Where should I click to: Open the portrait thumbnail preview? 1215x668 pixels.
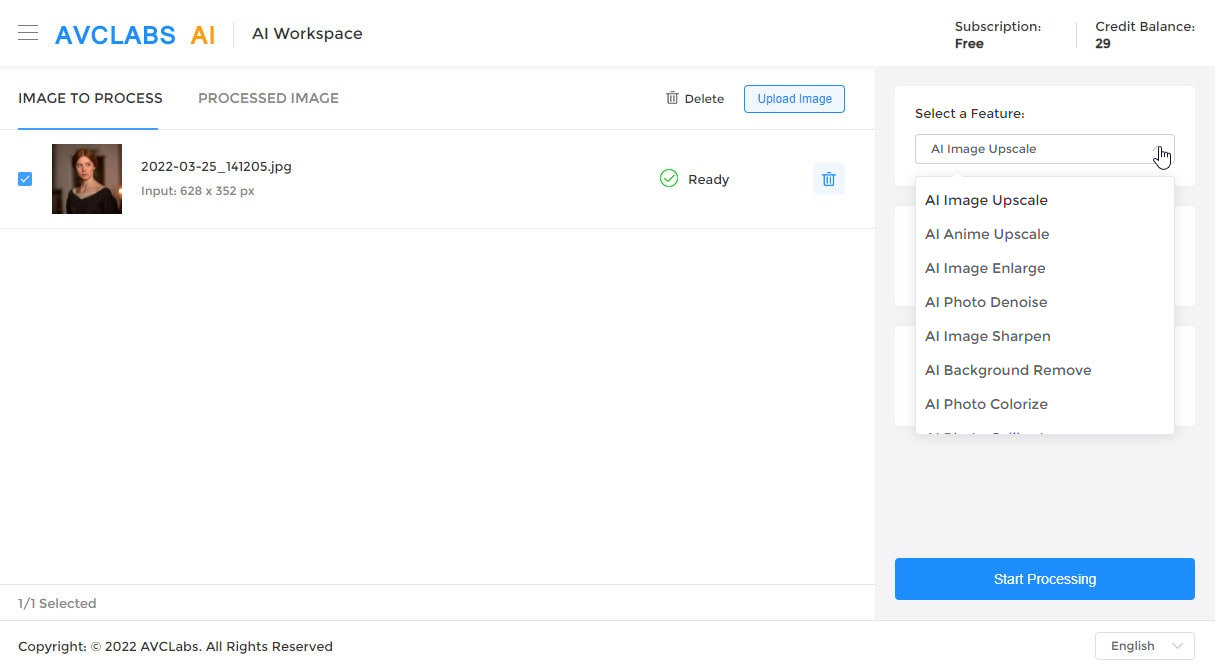click(x=87, y=179)
